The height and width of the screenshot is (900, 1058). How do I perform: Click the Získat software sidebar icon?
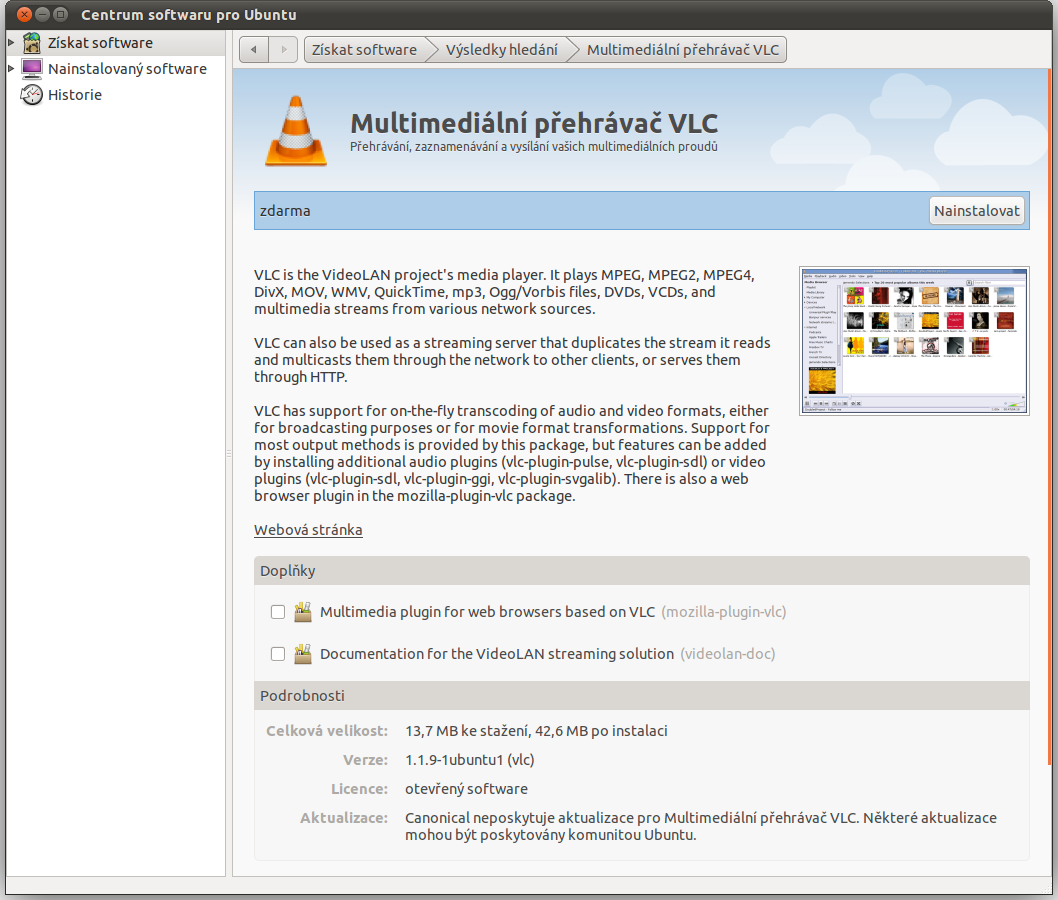click(31, 43)
